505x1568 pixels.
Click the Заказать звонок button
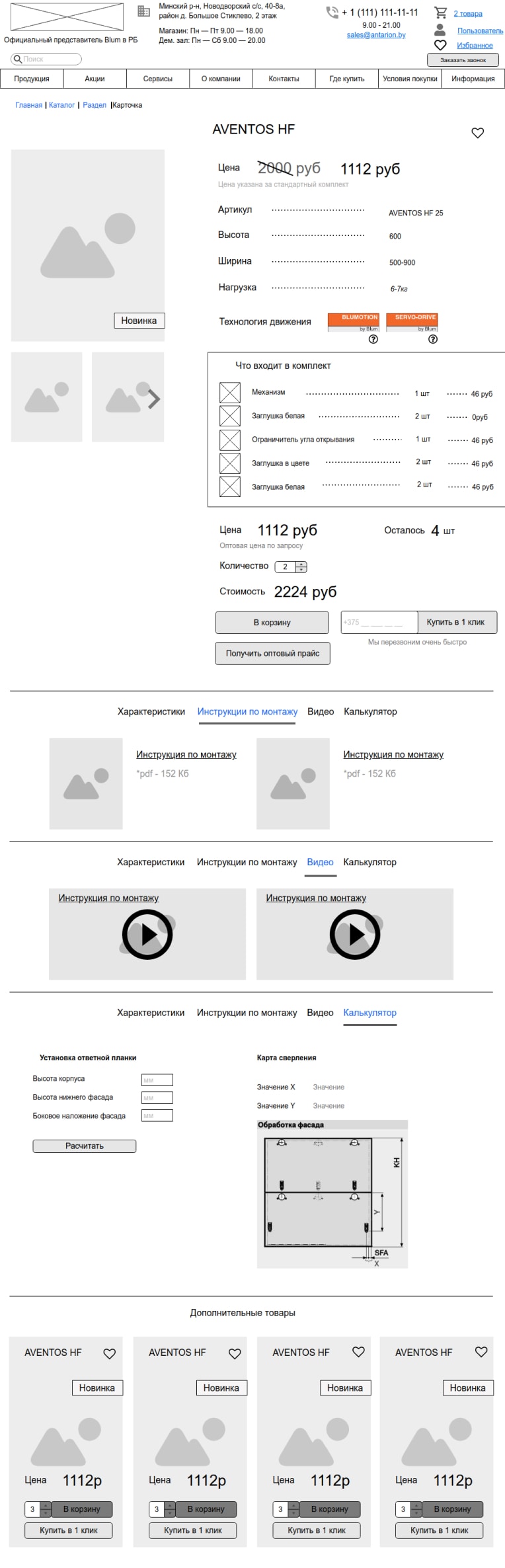(463, 60)
